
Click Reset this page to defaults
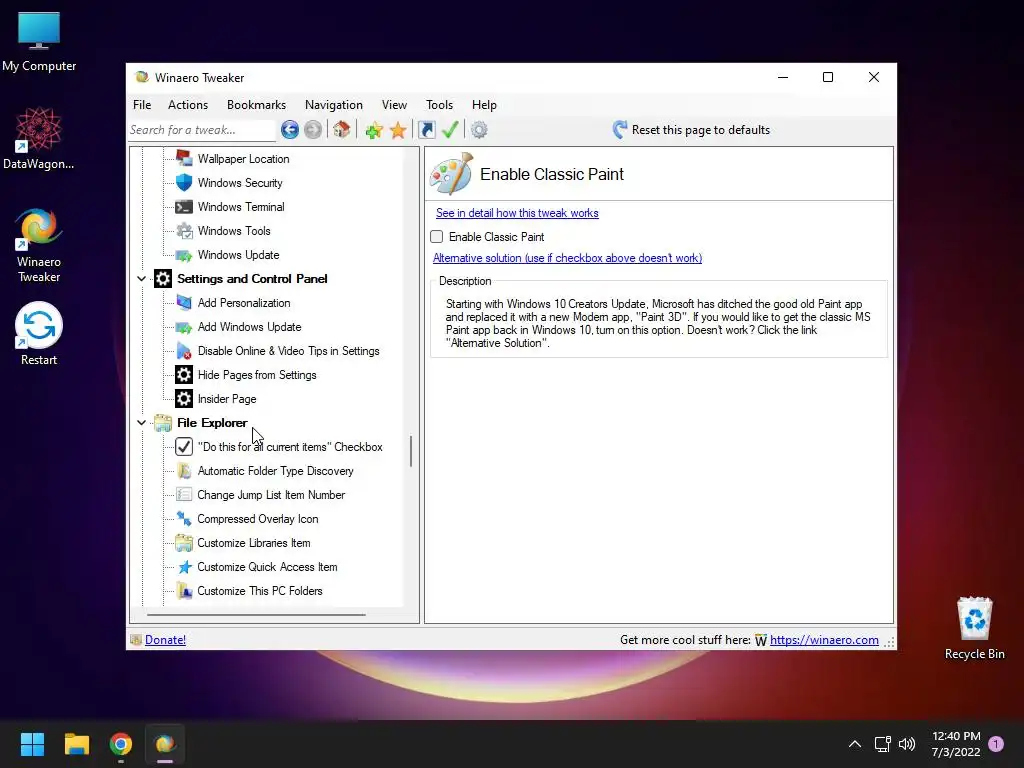tap(692, 130)
